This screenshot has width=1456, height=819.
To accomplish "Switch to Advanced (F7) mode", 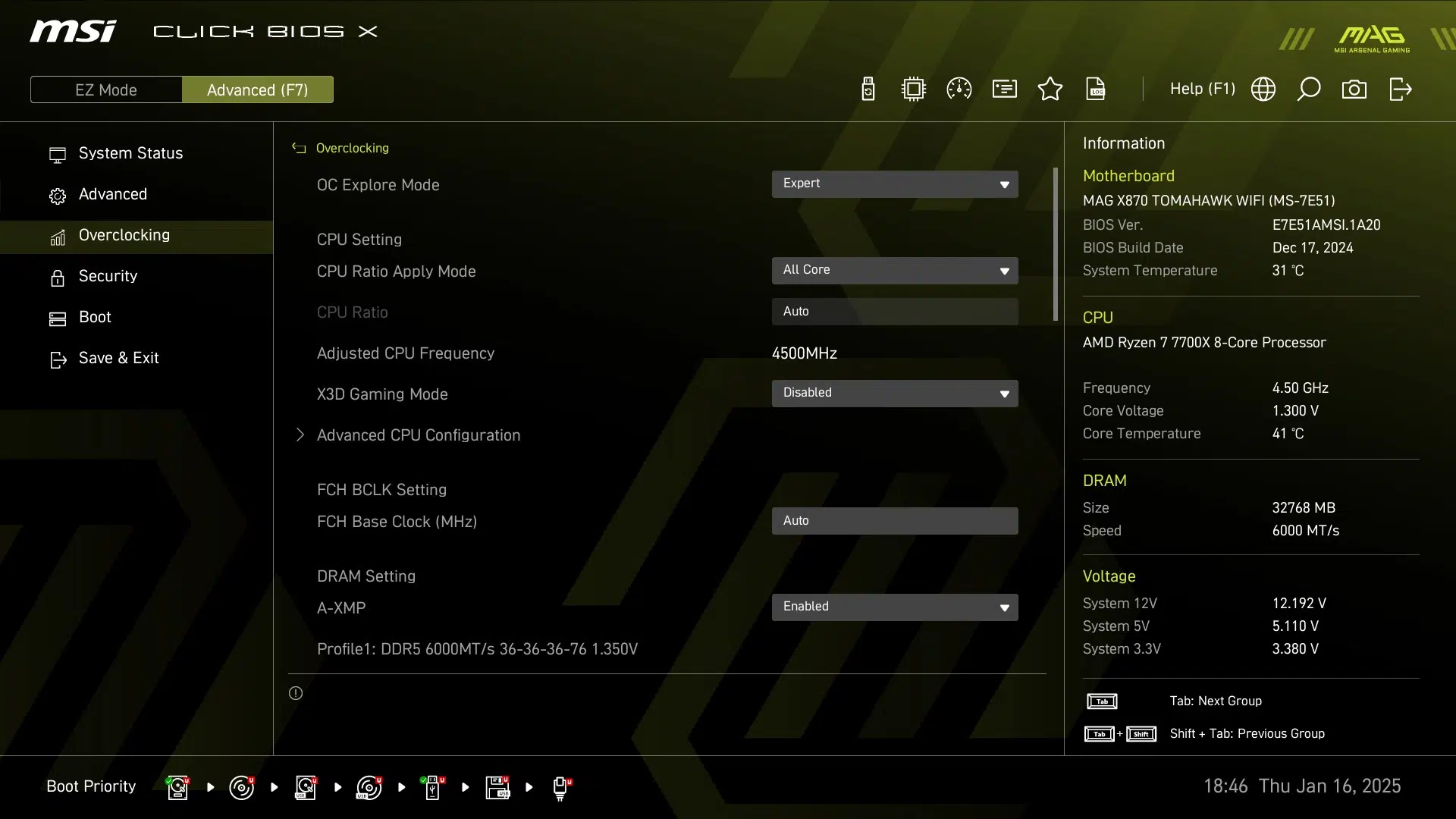I will tap(258, 89).
